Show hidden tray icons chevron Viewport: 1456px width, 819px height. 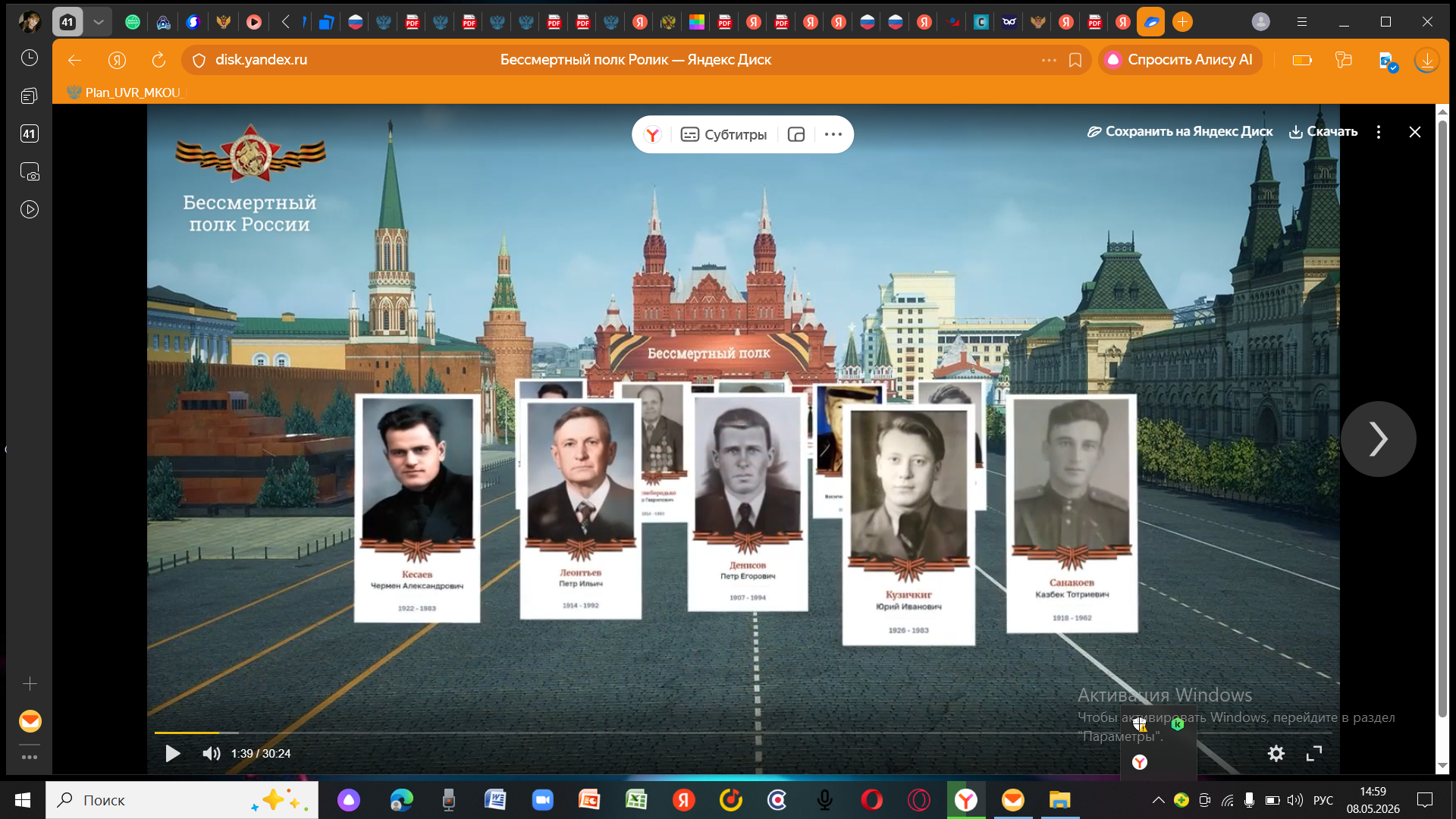(1158, 800)
